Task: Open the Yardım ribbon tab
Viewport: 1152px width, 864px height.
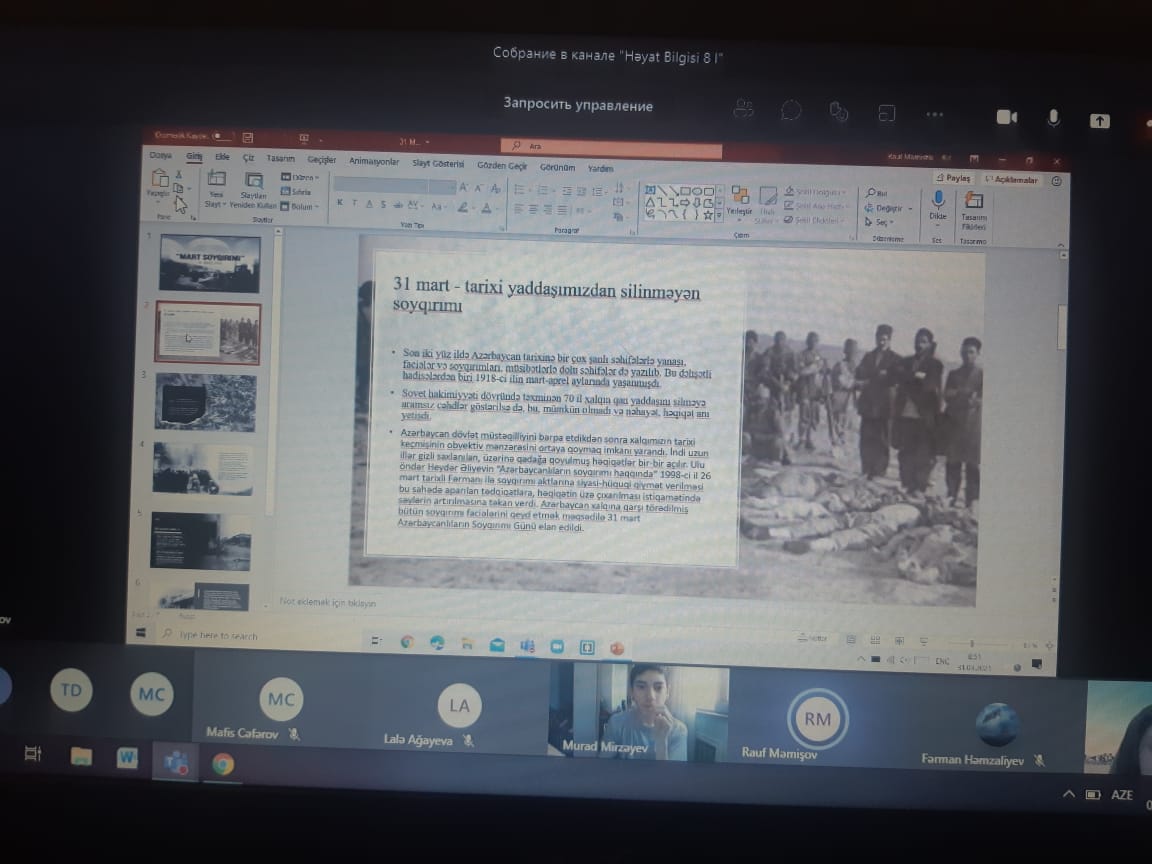Action: [600, 168]
